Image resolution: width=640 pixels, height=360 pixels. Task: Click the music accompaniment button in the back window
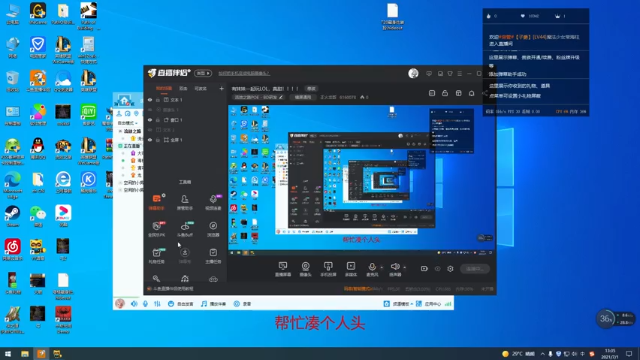click(213, 304)
